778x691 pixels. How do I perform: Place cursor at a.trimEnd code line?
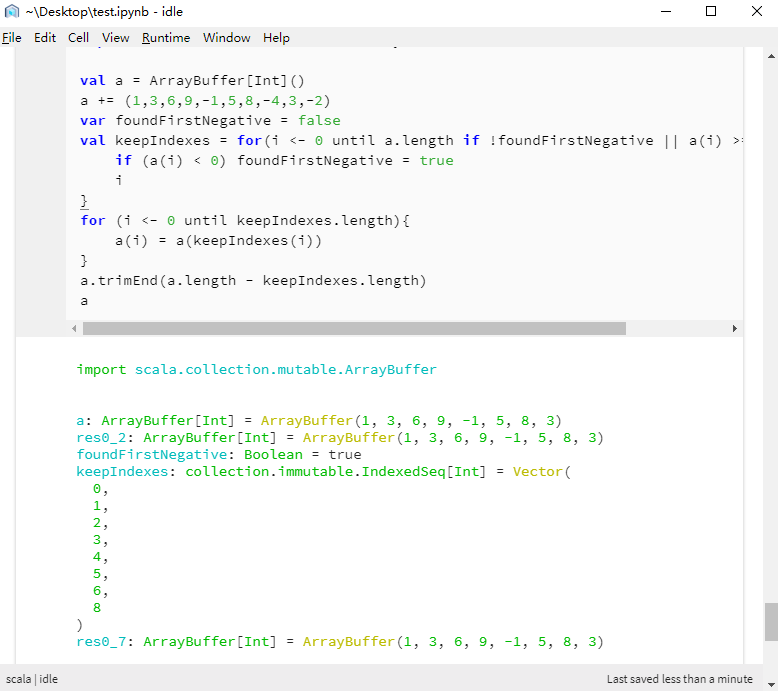coord(253,280)
